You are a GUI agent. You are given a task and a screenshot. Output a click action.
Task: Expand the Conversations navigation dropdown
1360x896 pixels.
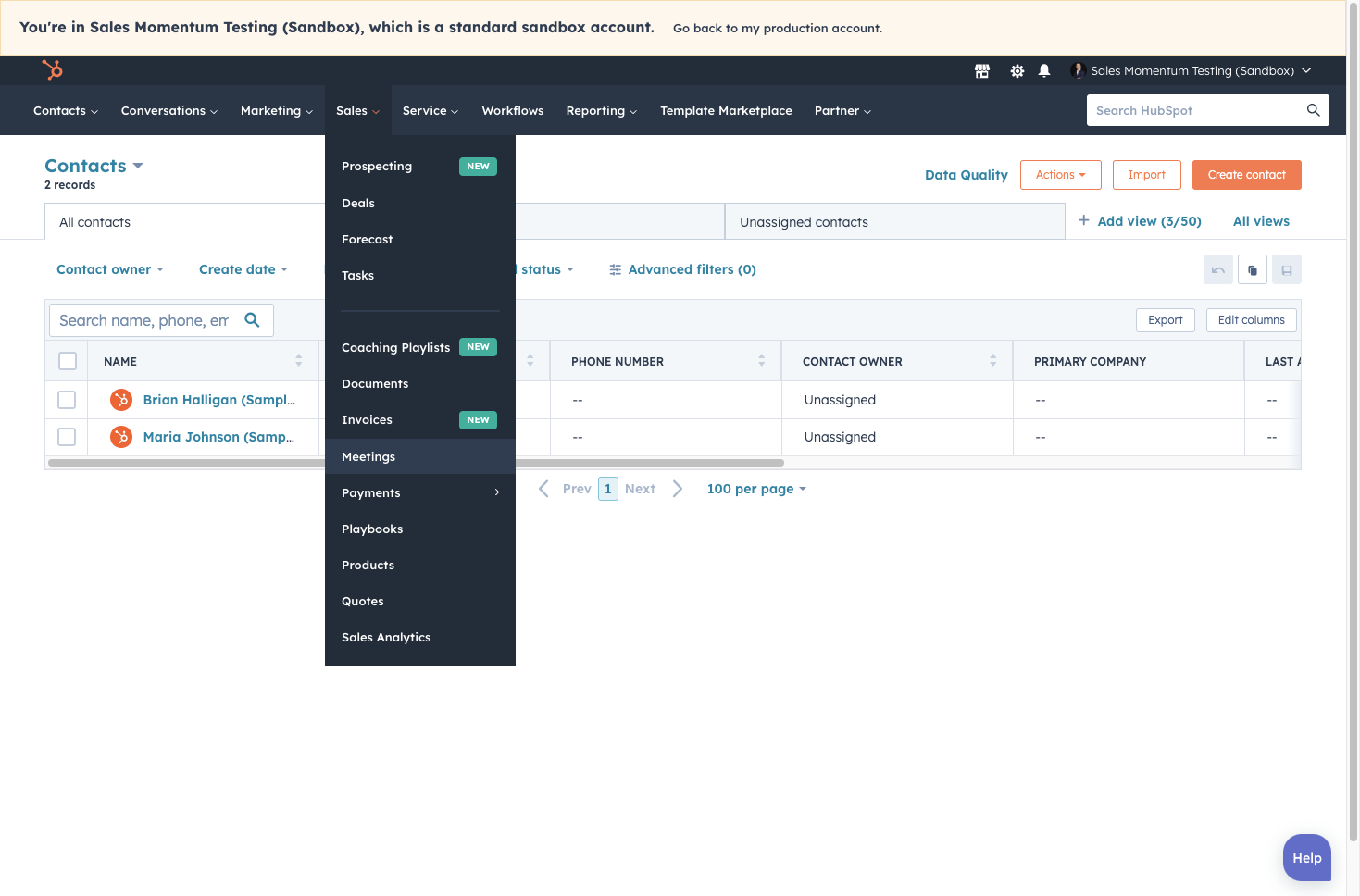click(x=169, y=111)
